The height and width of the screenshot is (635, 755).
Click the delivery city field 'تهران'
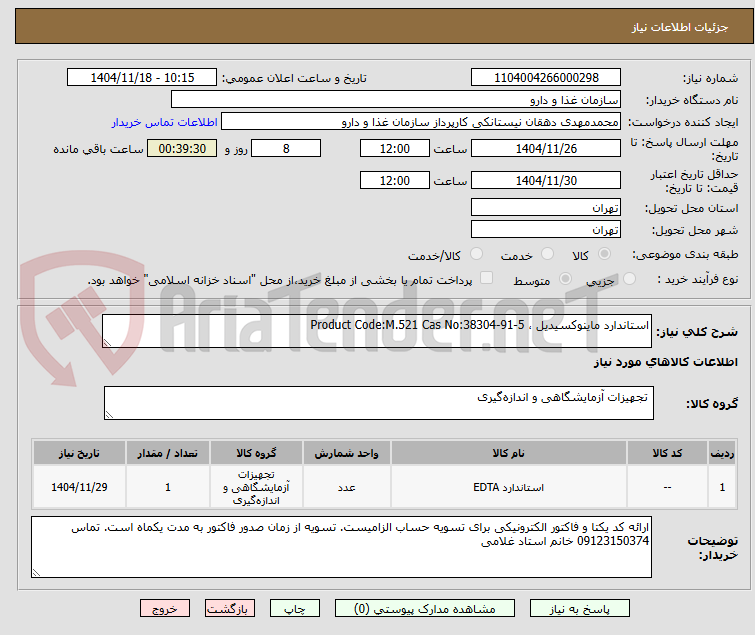[546, 230]
